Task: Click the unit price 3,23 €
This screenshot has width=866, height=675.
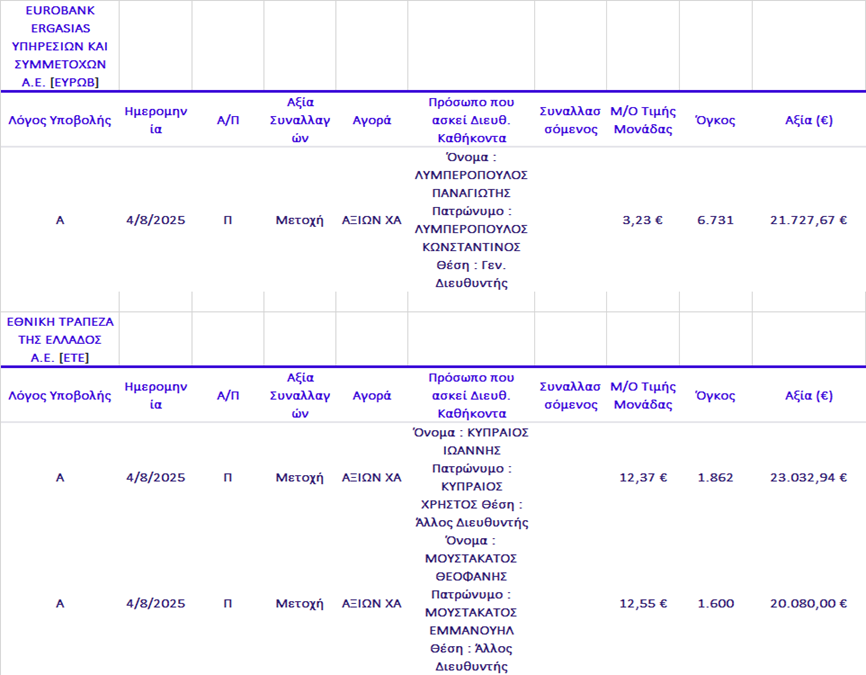Action: 642,220
